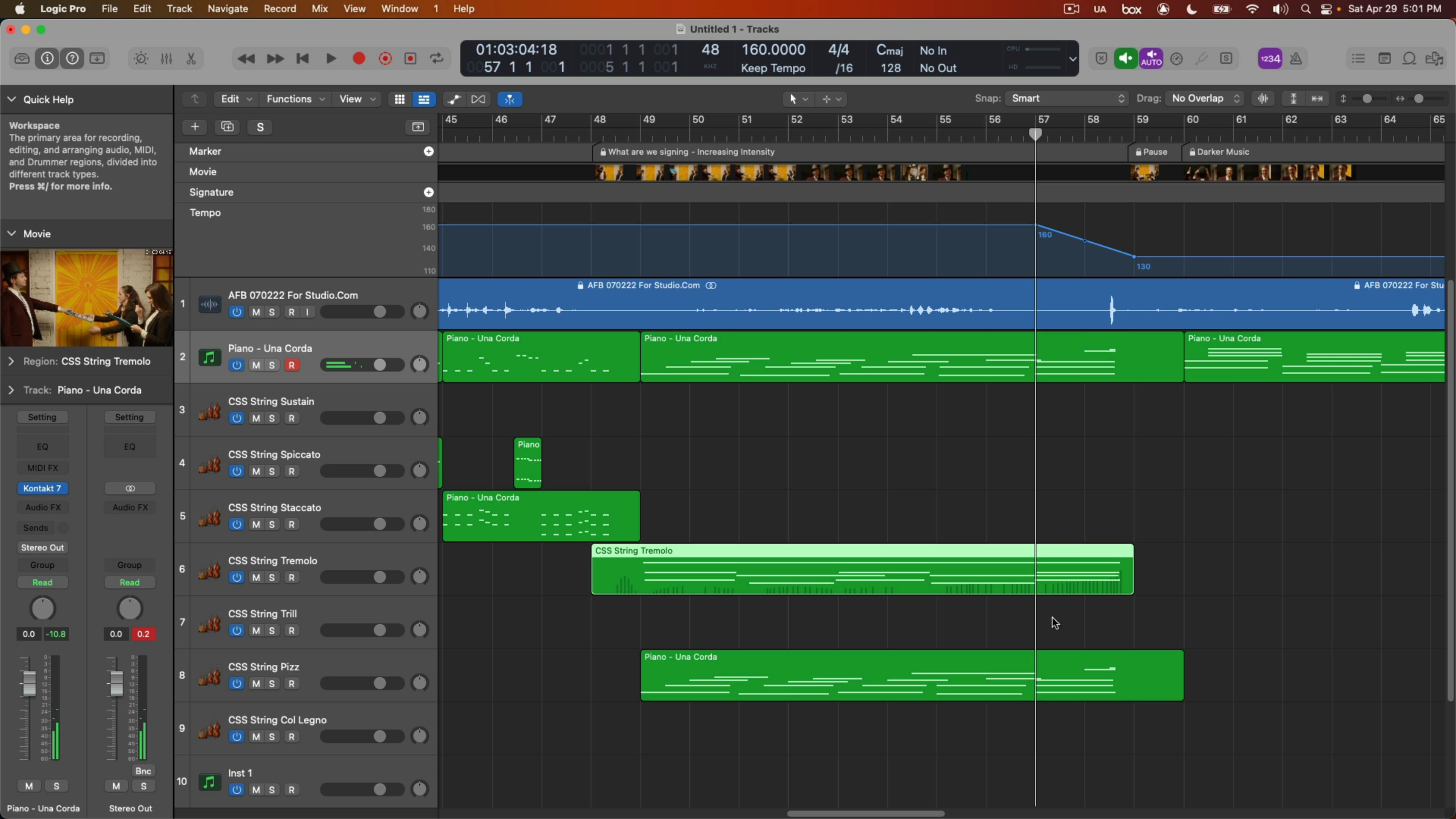This screenshot has height=819, width=1456.
Task: Toggle the Catch Playhead button
Action: pos(510,99)
